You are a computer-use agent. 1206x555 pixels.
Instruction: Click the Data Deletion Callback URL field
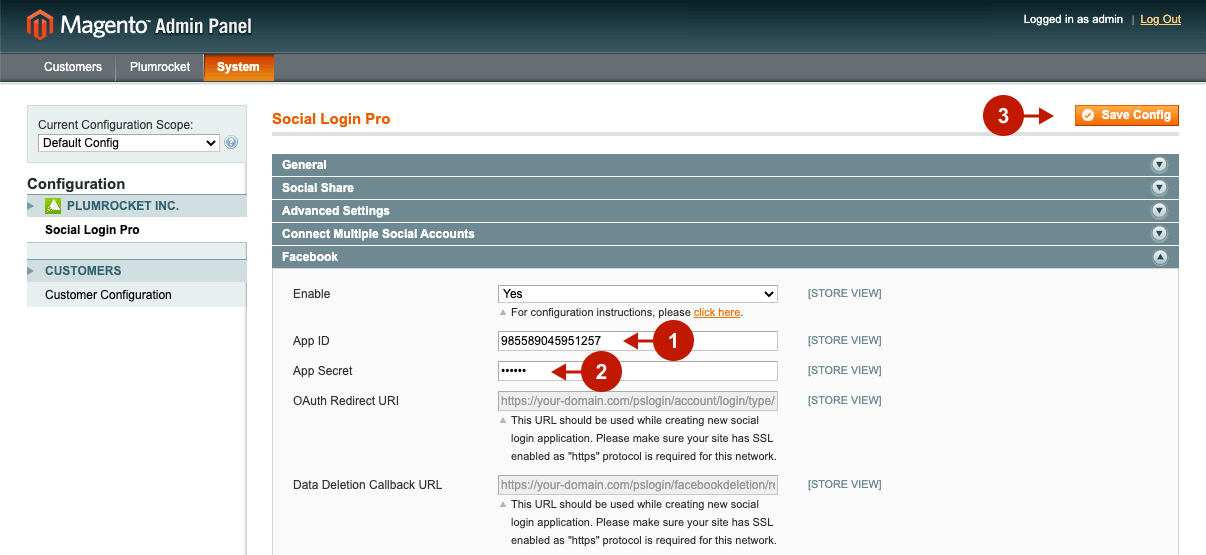pyautogui.click(x=638, y=485)
